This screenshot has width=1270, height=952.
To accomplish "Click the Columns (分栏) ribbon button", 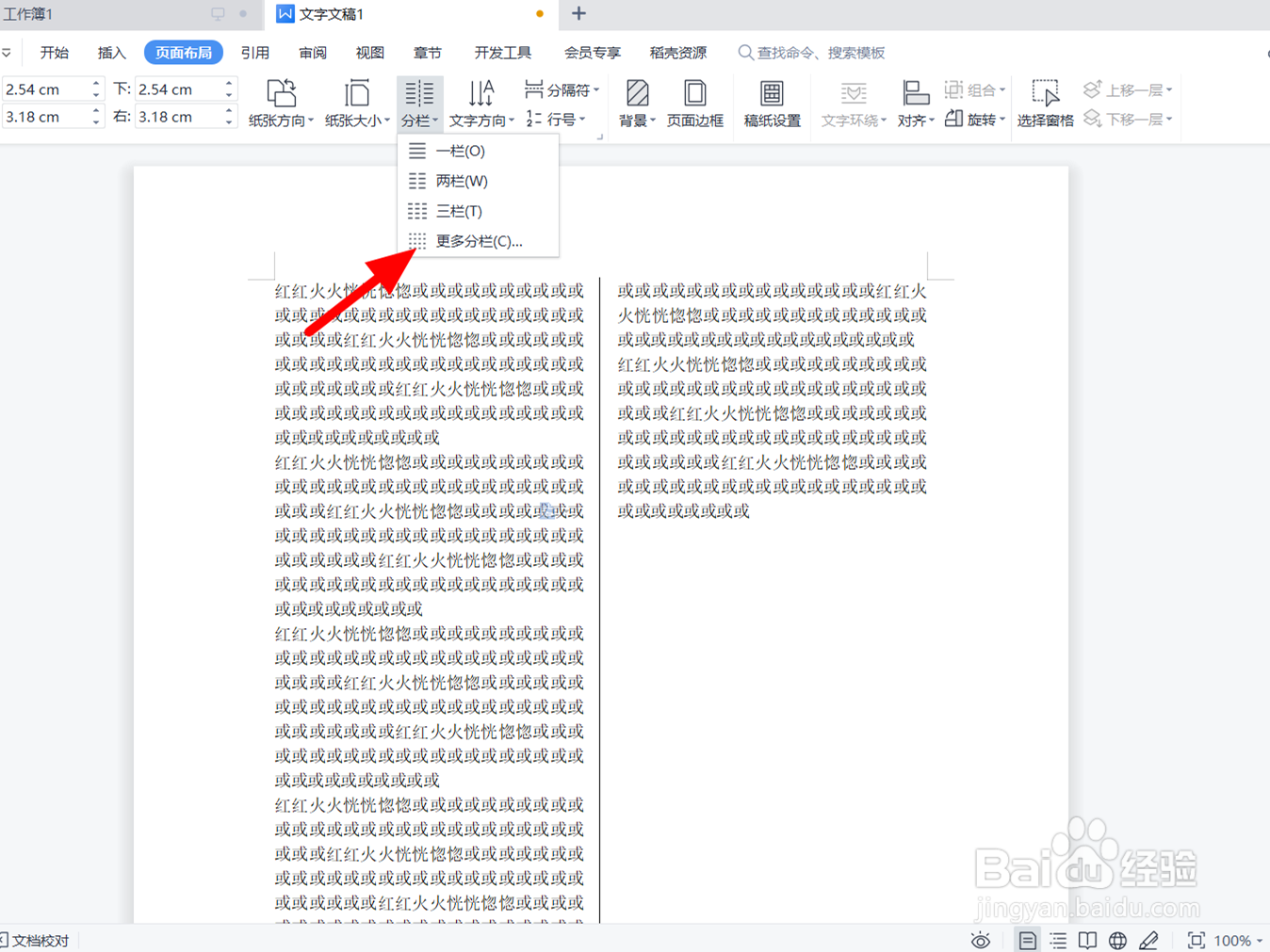I will click(x=419, y=104).
